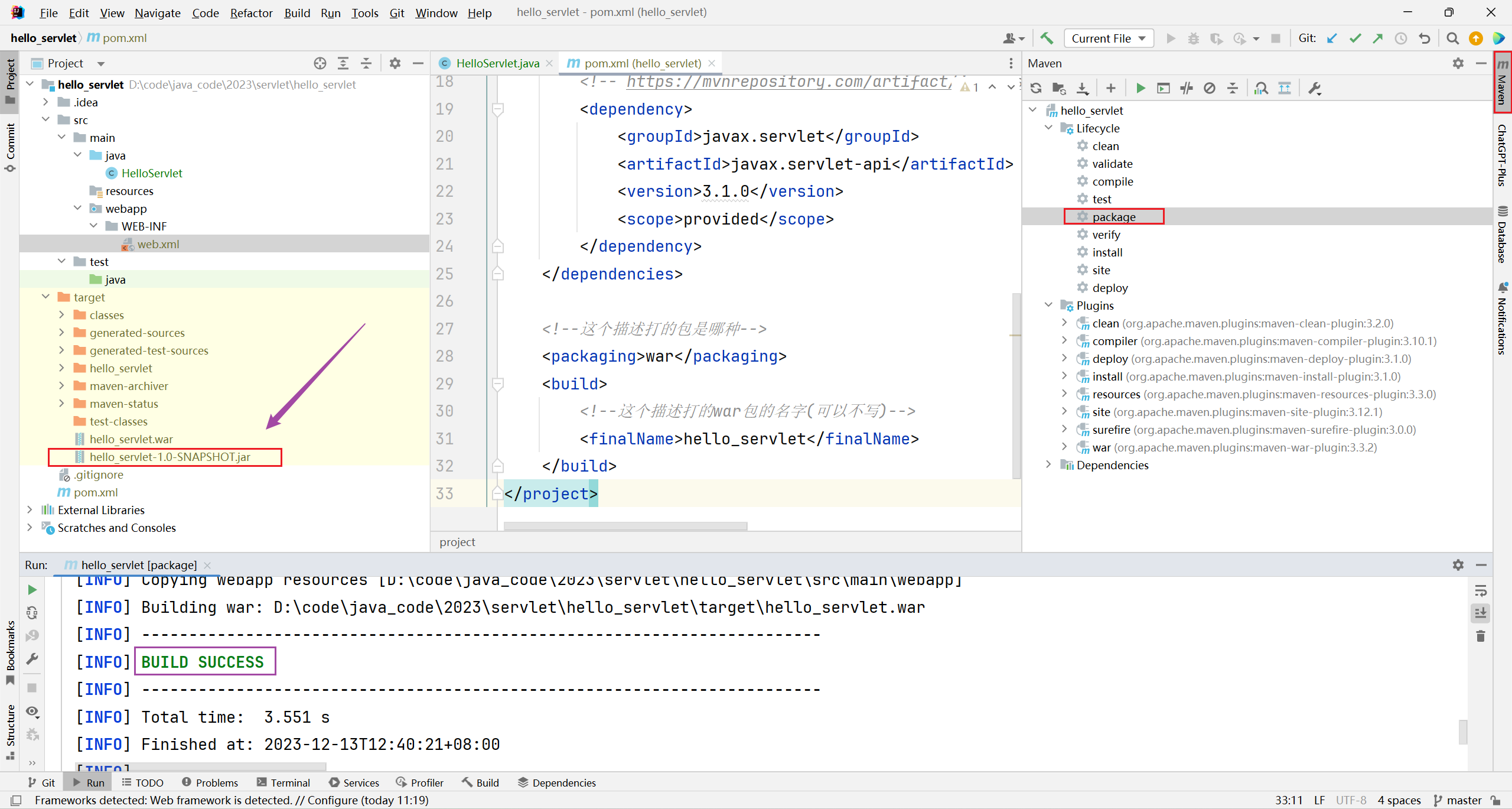Screen dimensions: 1512x809
Task: Click the warning indicator in editor corner
Action: pos(969,87)
